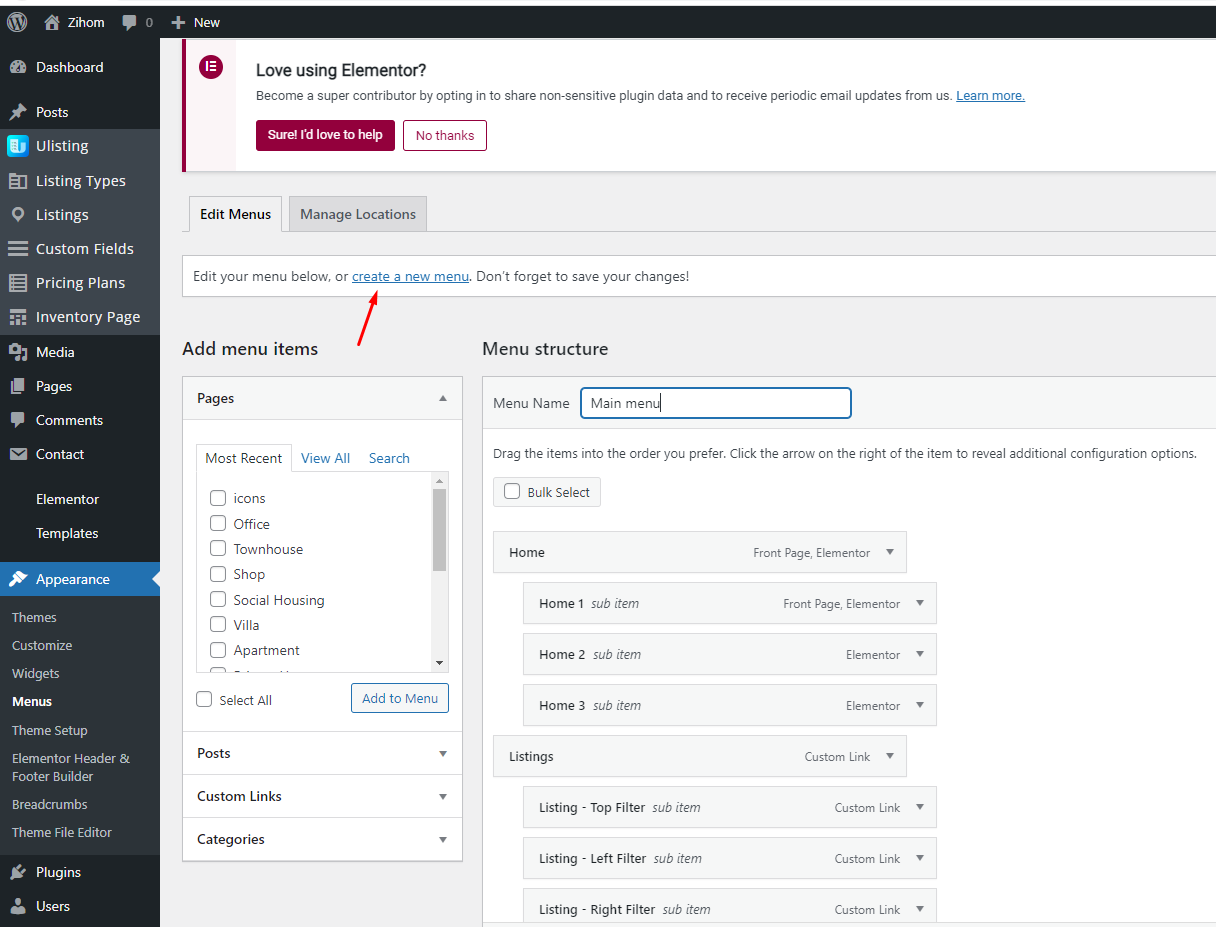This screenshot has height=927, width=1216.
Task: Open the View All pages tab
Action: click(x=325, y=458)
